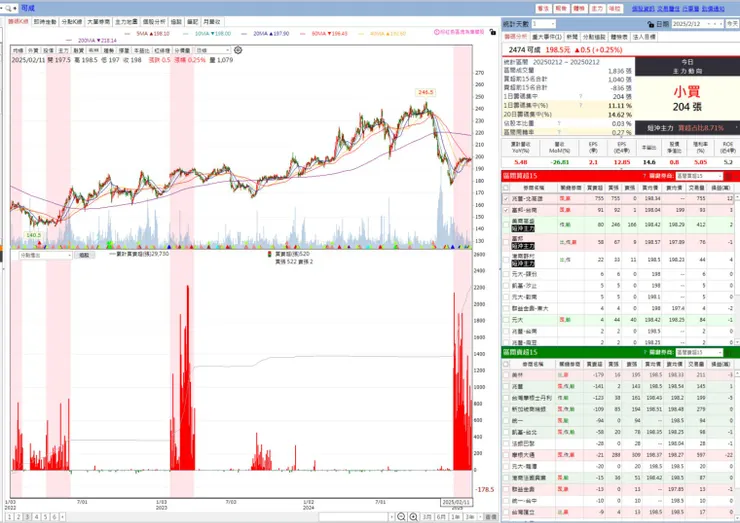Open the 關鍵券商 dropdown in buy panel
This screenshot has height=523, width=740.
click(x=698, y=176)
